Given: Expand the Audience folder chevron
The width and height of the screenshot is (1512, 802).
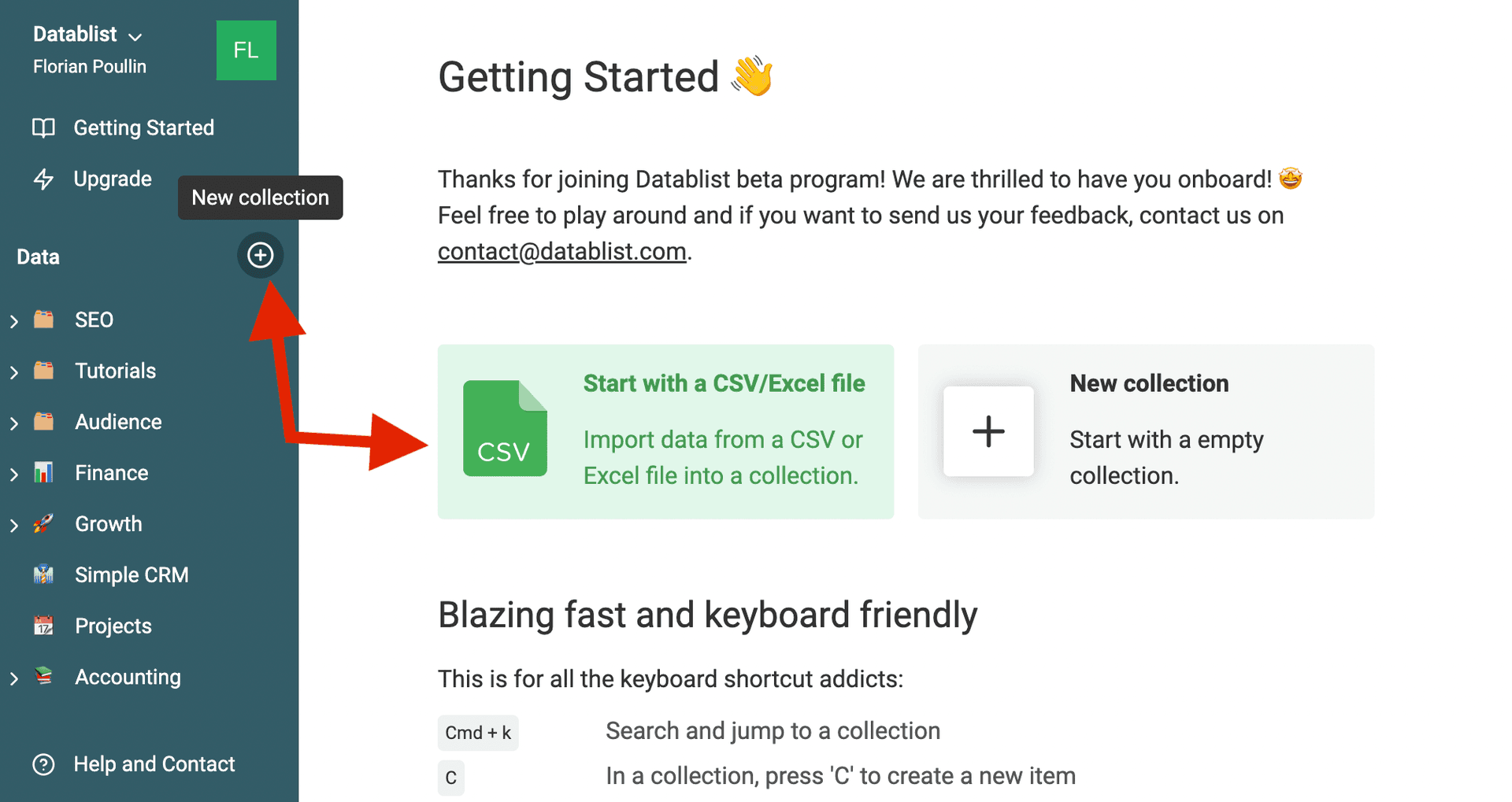Looking at the screenshot, I should [13, 423].
